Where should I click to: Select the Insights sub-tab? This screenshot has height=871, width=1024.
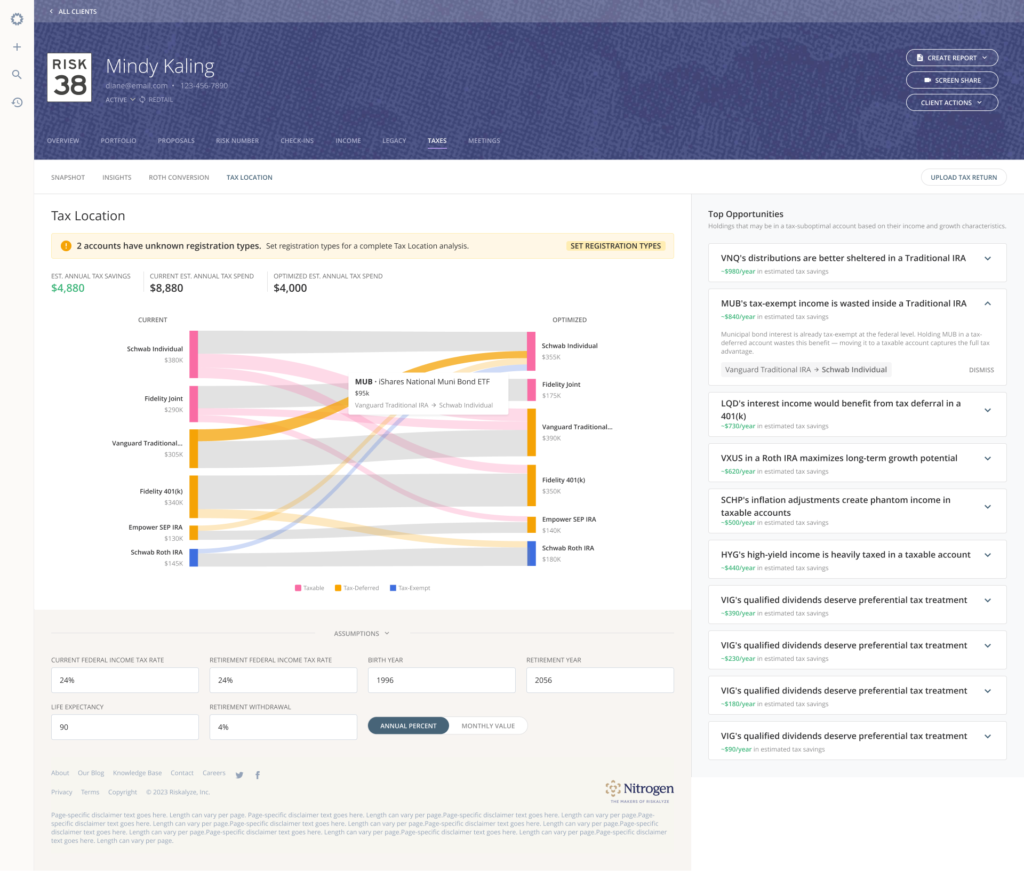pyautogui.click(x=117, y=178)
